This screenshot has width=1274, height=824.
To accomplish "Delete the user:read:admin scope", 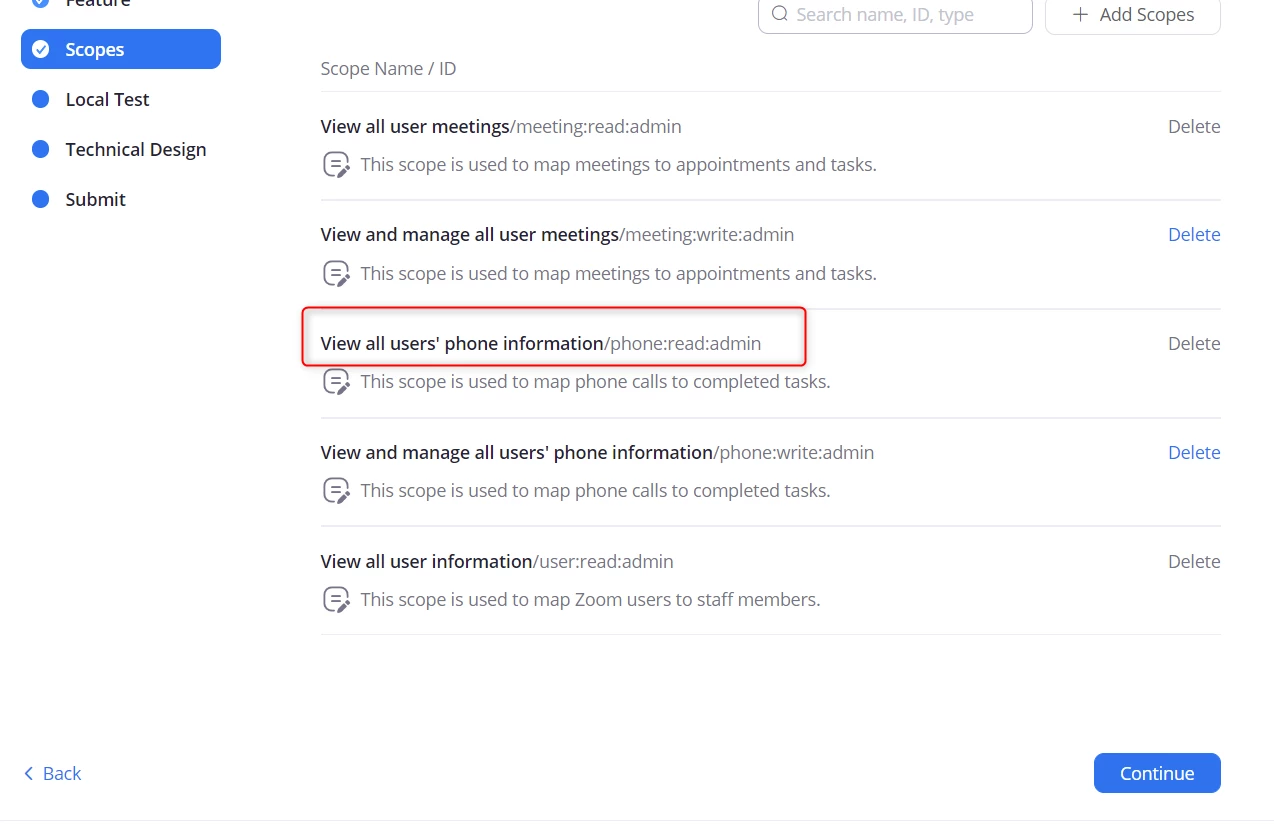I will point(1194,562).
